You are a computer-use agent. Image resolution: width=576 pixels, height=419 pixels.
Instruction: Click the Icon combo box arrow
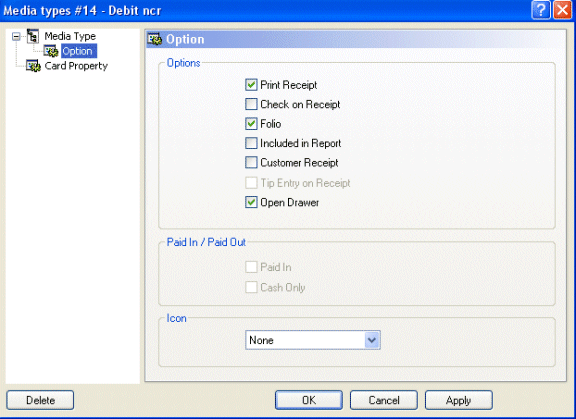coord(372,340)
